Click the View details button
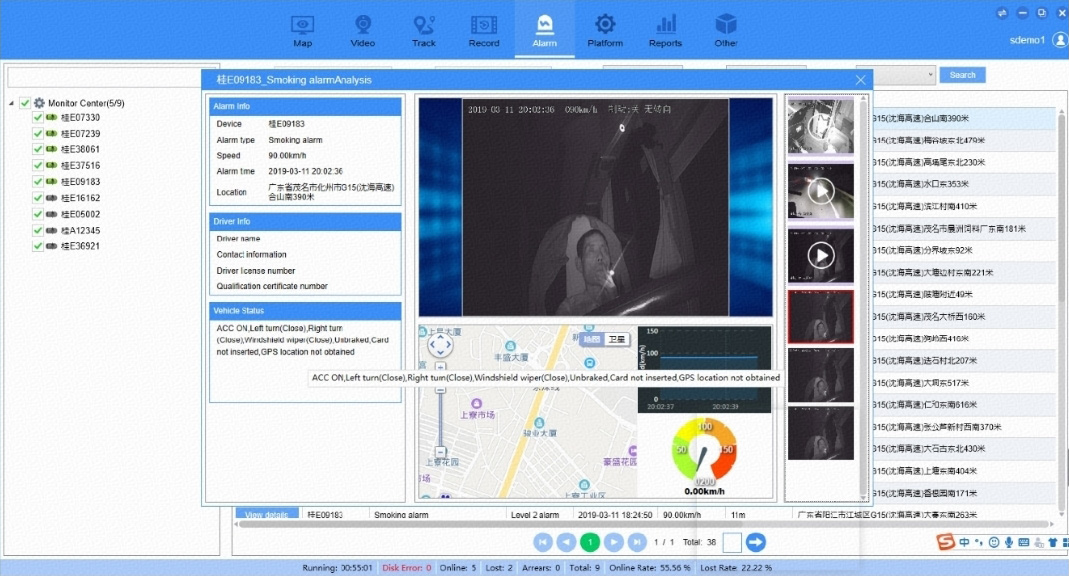The image size is (1069, 576). click(x=267, y=515)
